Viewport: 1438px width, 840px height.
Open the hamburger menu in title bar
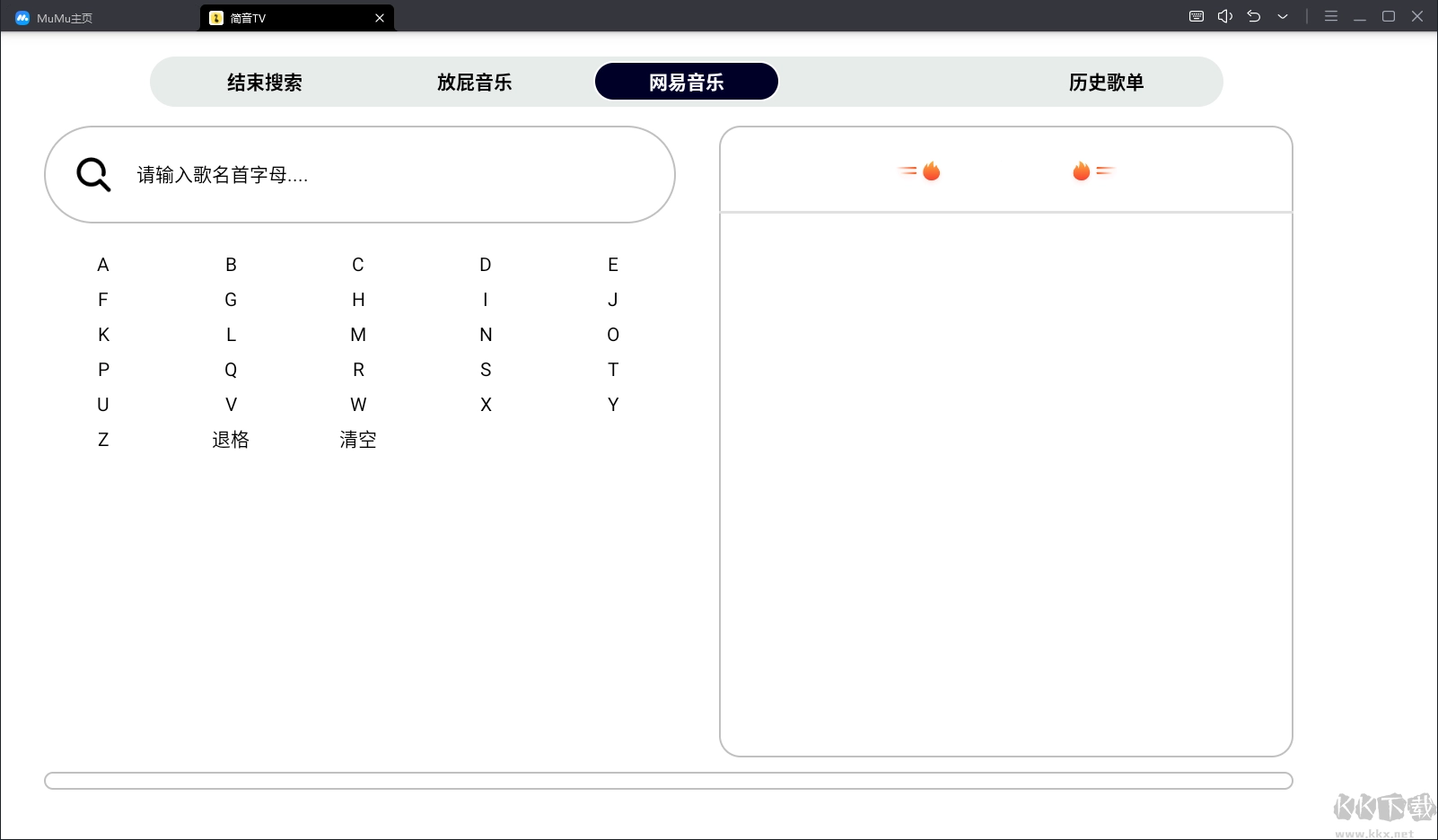(1331, 16)
